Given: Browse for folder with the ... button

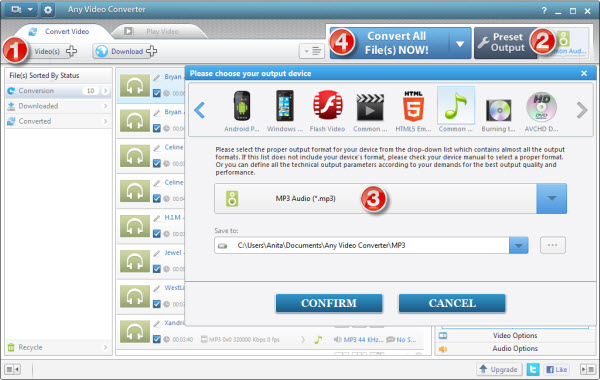Looking at the screenshot, I should (x=553, y=245).
